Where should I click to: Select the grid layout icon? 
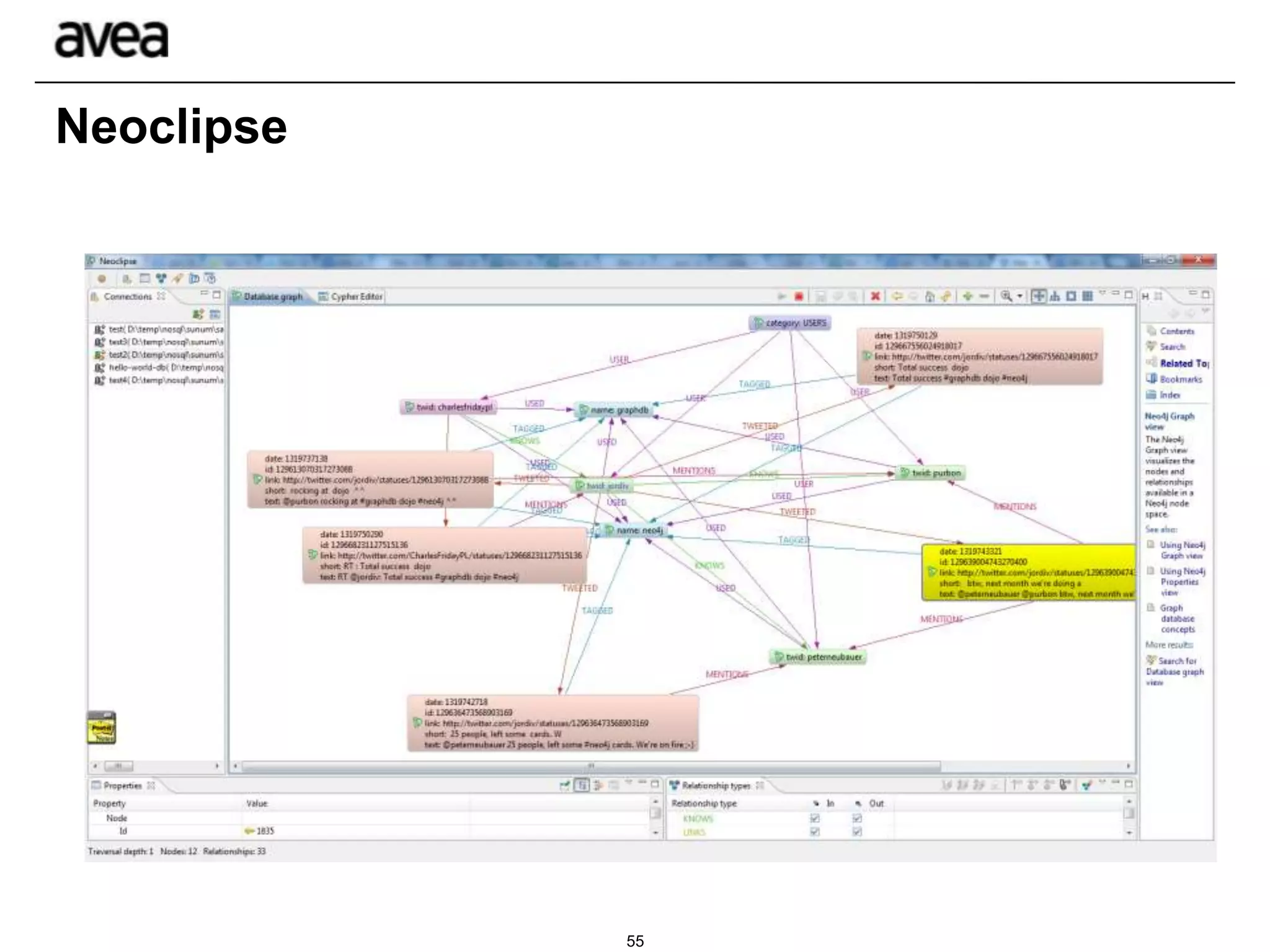tap(1087, 296)
